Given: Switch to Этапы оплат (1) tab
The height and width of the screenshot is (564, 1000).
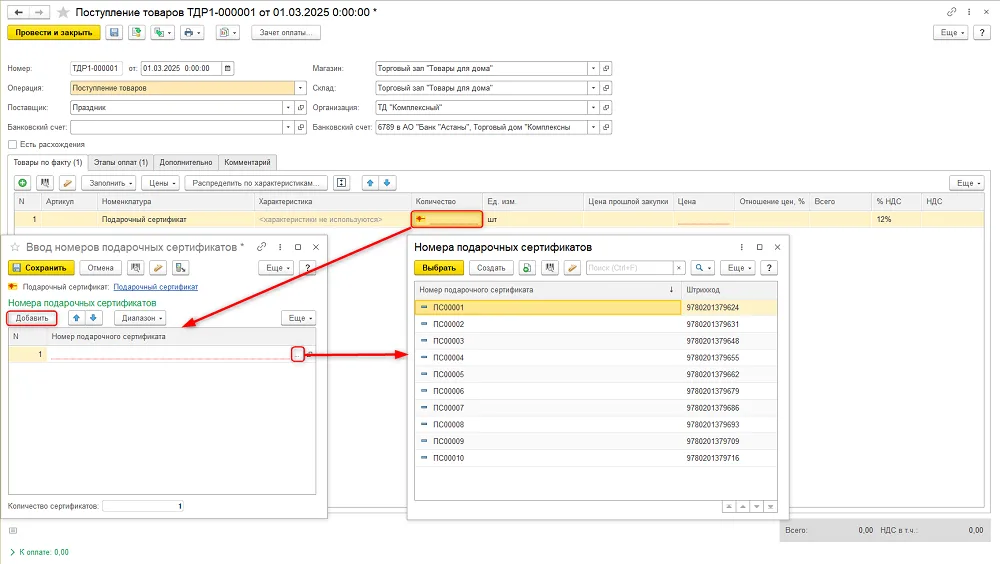Looking at the screenshot, I should pos(121,163).
